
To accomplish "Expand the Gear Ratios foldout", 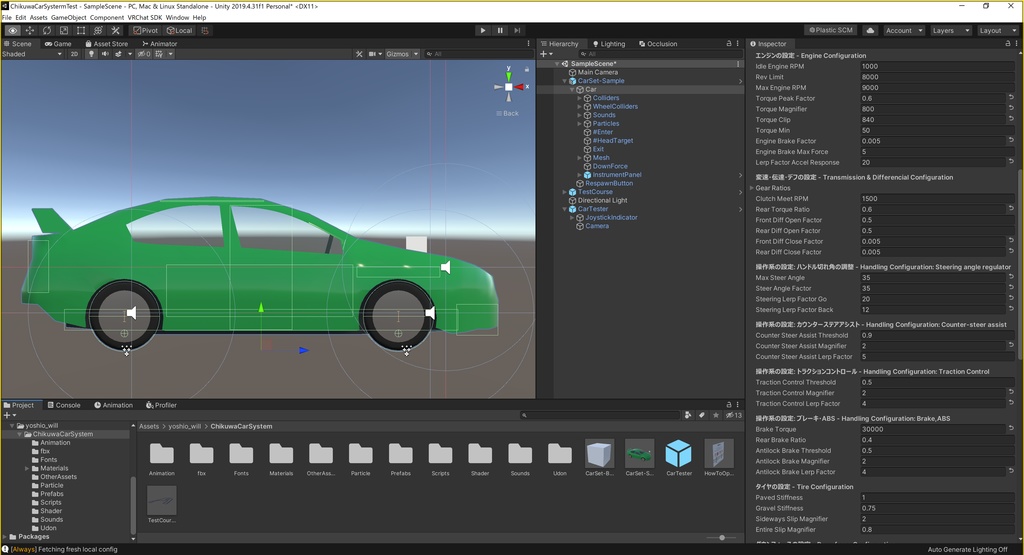I will [752, 188].
